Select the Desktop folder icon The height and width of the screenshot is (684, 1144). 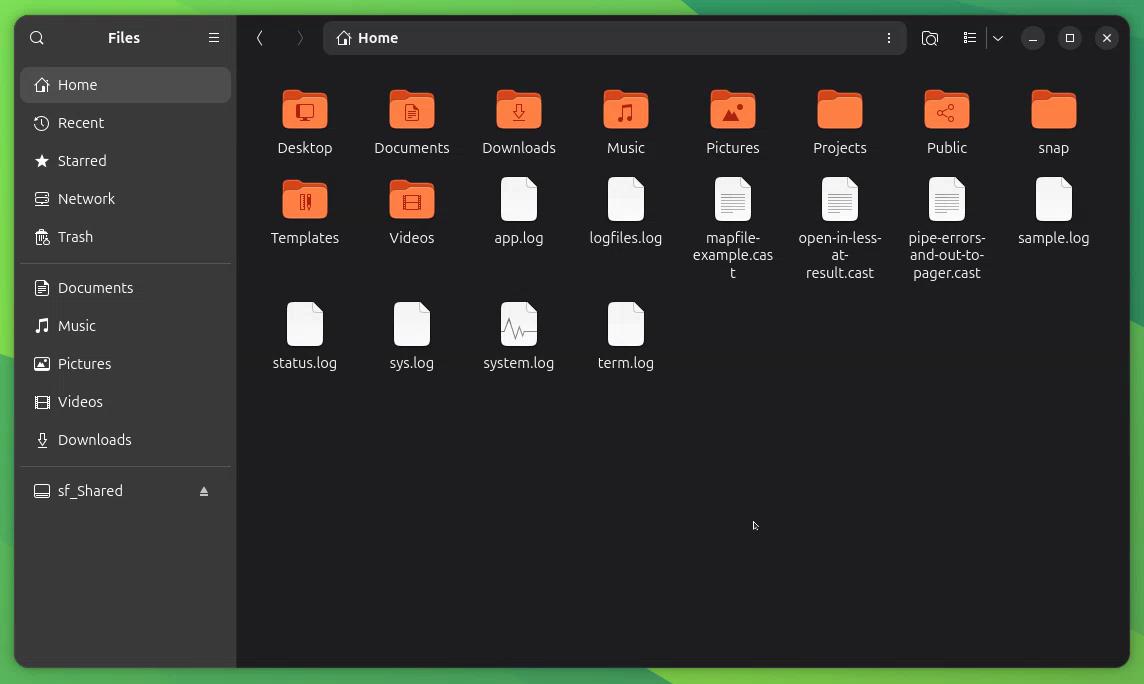tap(305, 109)
